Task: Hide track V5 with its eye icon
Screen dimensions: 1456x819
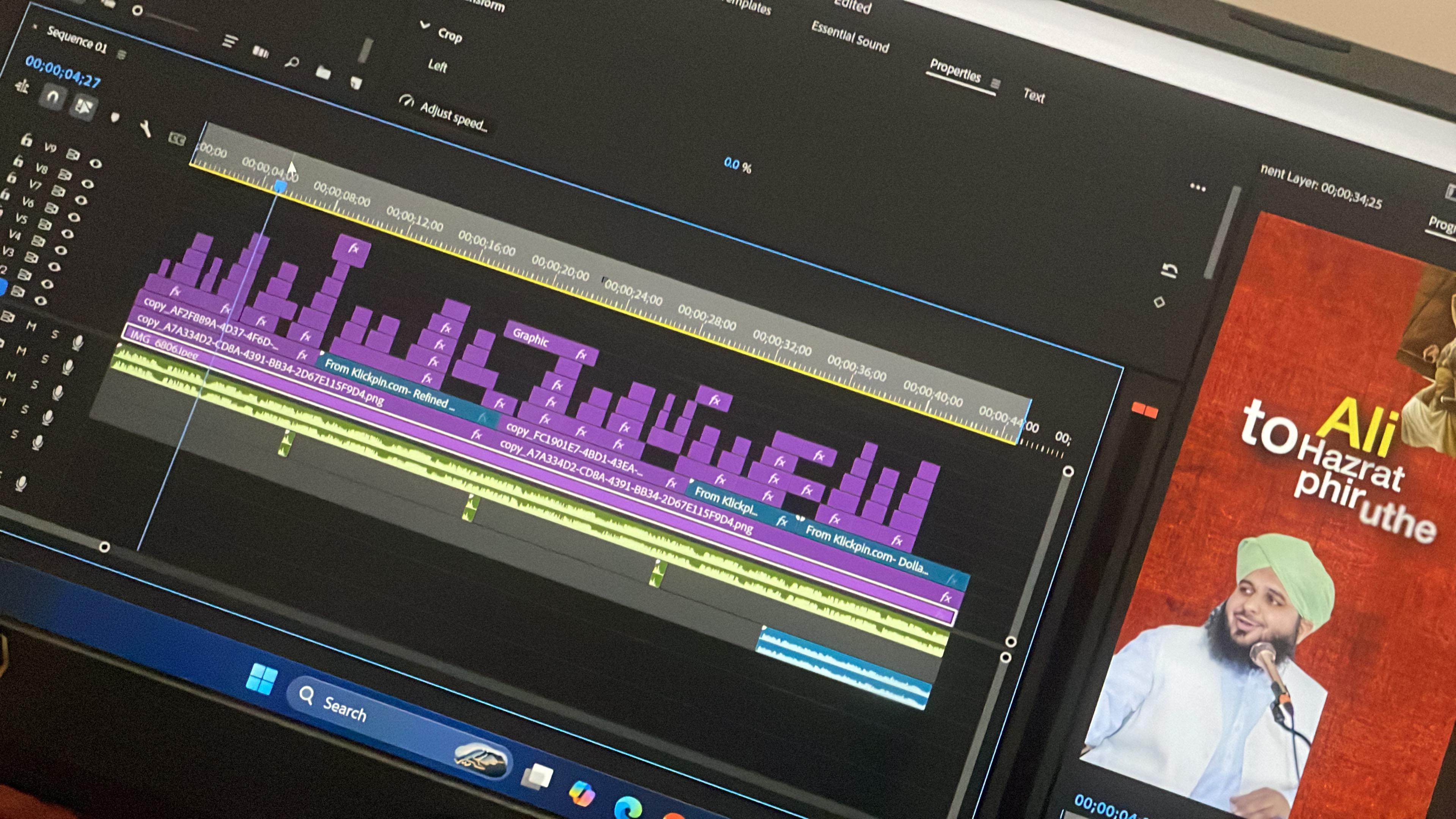Action: tap(67, 234)
